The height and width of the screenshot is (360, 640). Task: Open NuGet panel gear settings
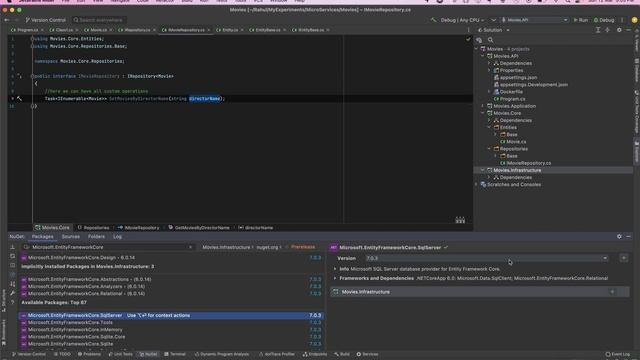pyautogui.click(x=619, y=237)
